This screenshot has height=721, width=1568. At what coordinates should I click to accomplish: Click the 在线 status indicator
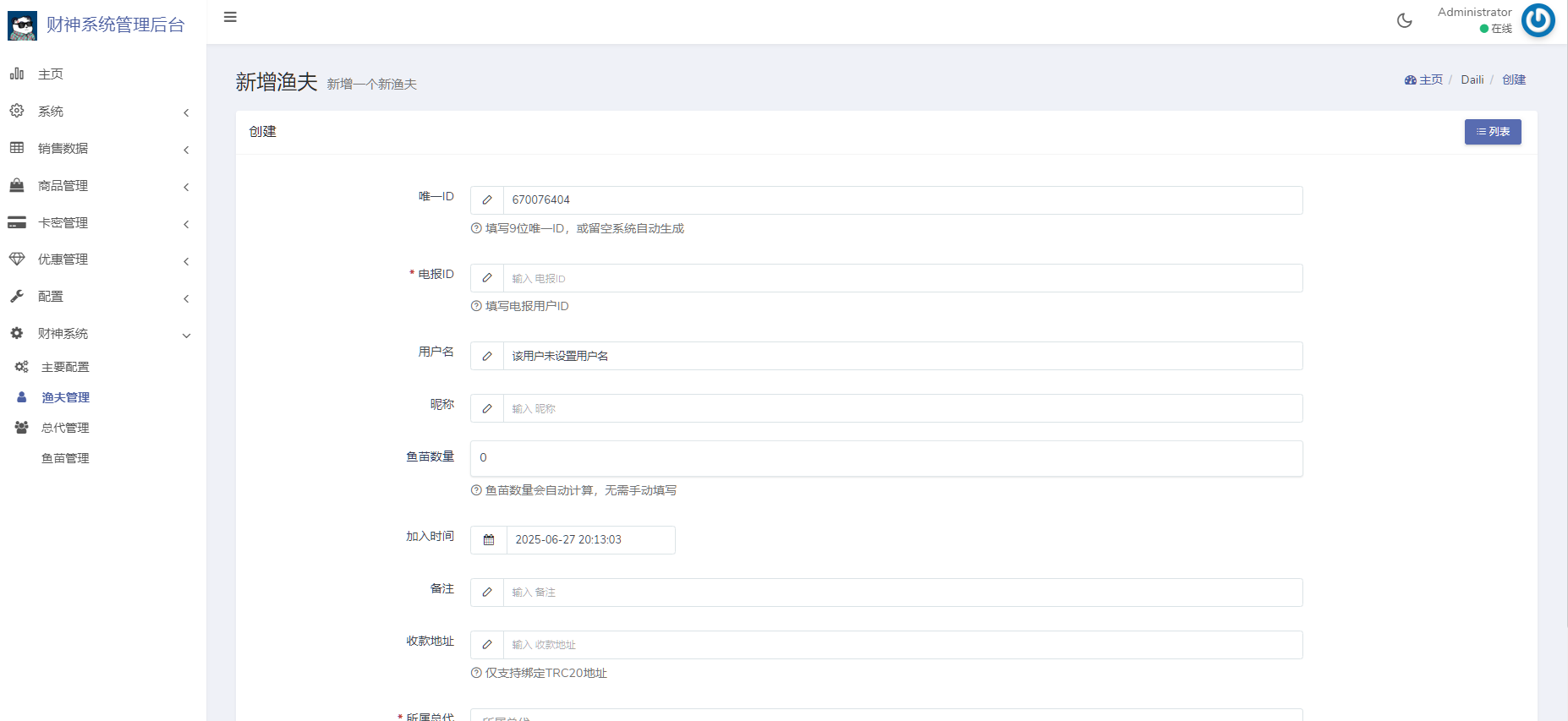[x=1495, y=29]
